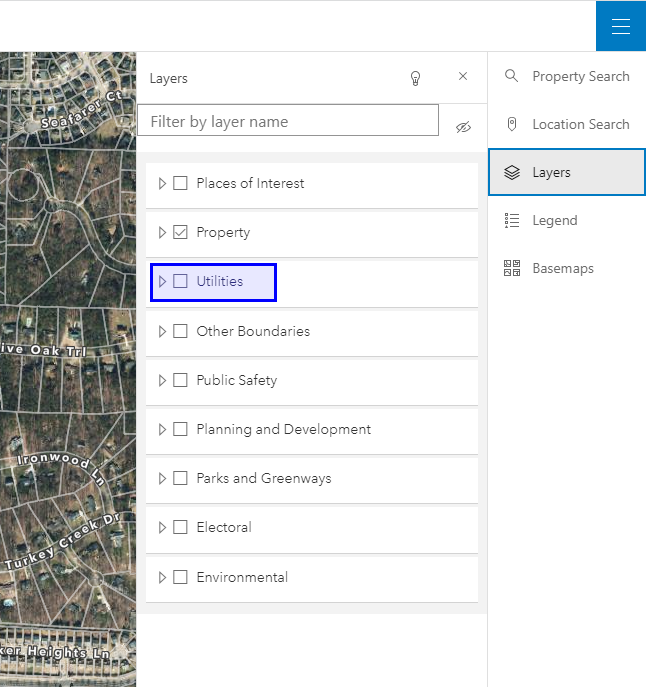
Task: Click the Ironwood Ln map label
Action: [x=62, y=468]
